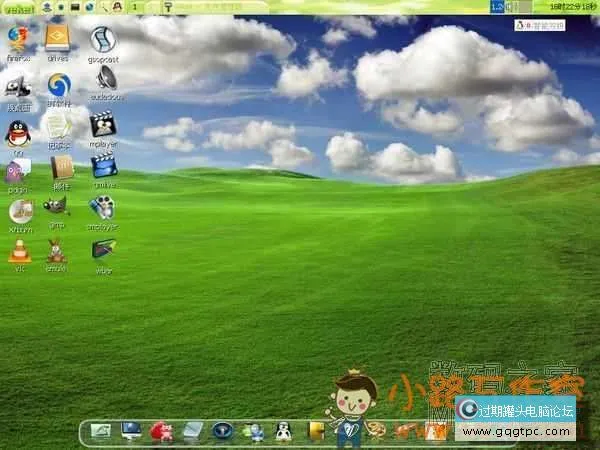Open the brown book desktop icon
This screenshot has width=600, height=450.
pos(62,167)
